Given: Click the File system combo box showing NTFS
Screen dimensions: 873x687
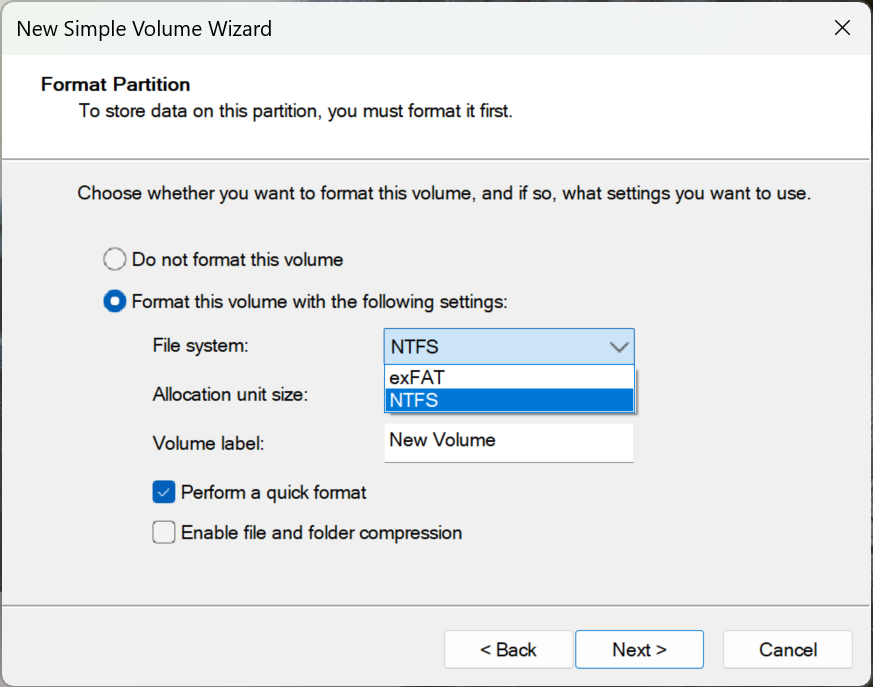Looking at the screenshot, I should click(495, 348).
